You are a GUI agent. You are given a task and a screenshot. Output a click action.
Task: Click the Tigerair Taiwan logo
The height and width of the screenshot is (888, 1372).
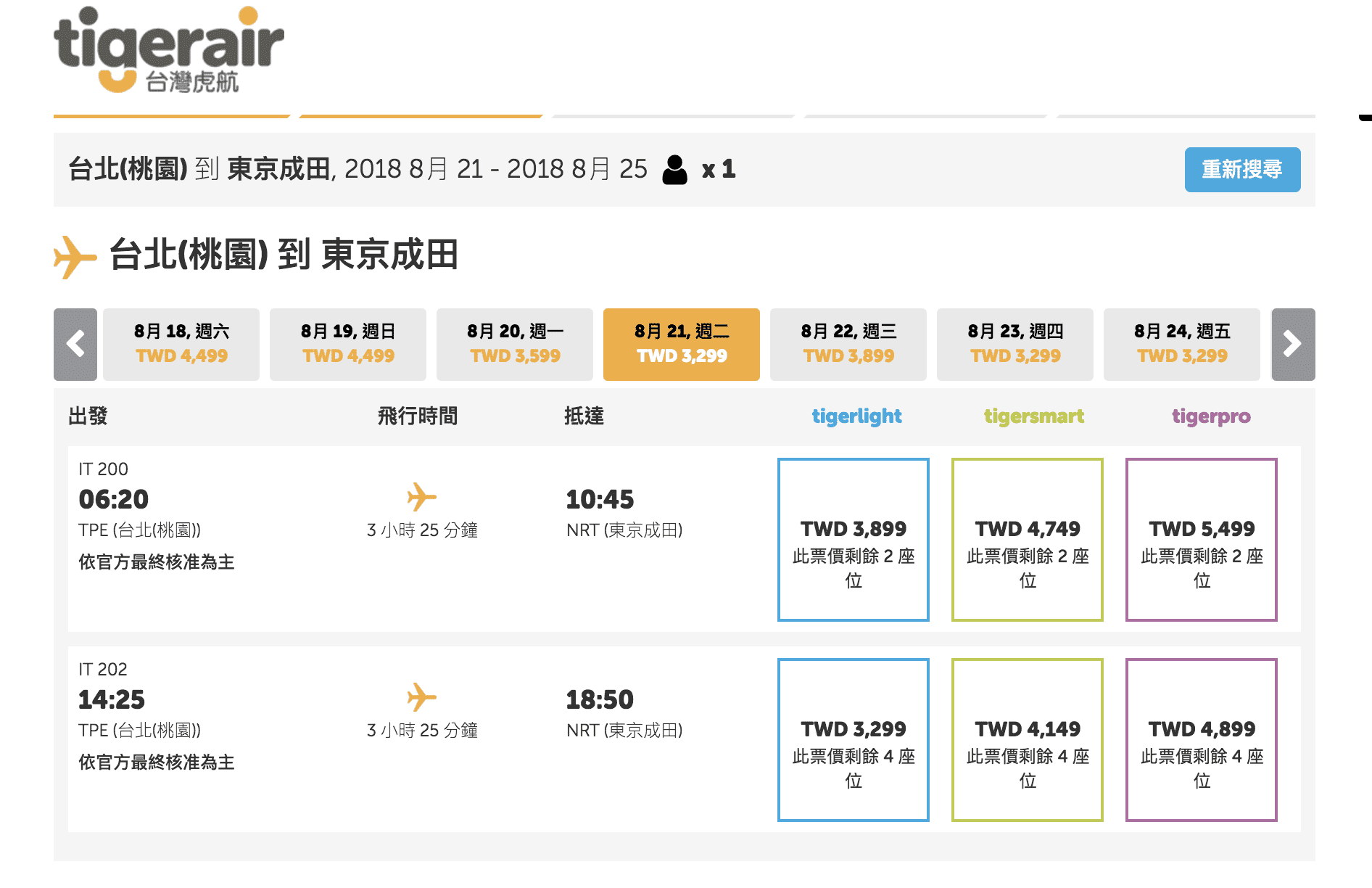click(x=168, y=49)
